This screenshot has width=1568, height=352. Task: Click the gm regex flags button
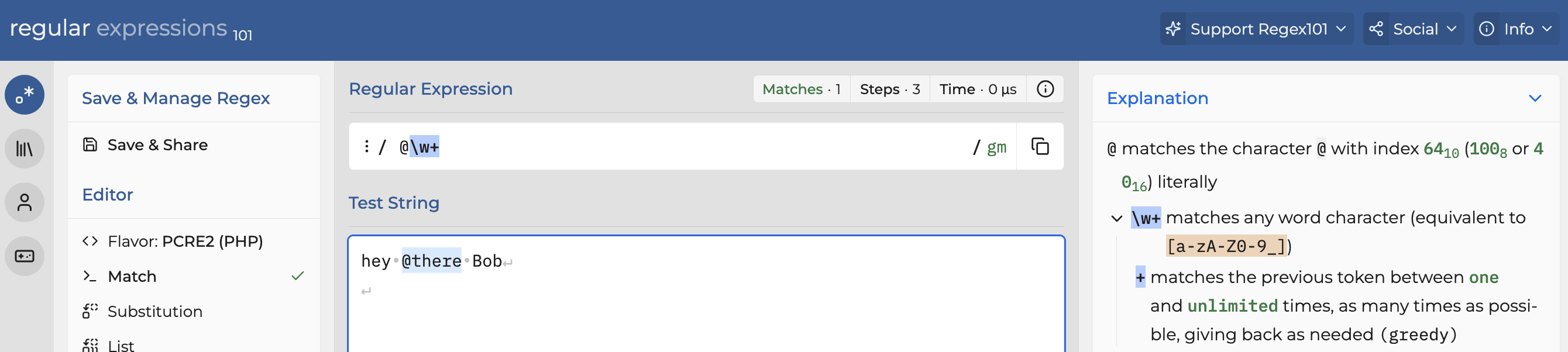[x=996, y=147]
